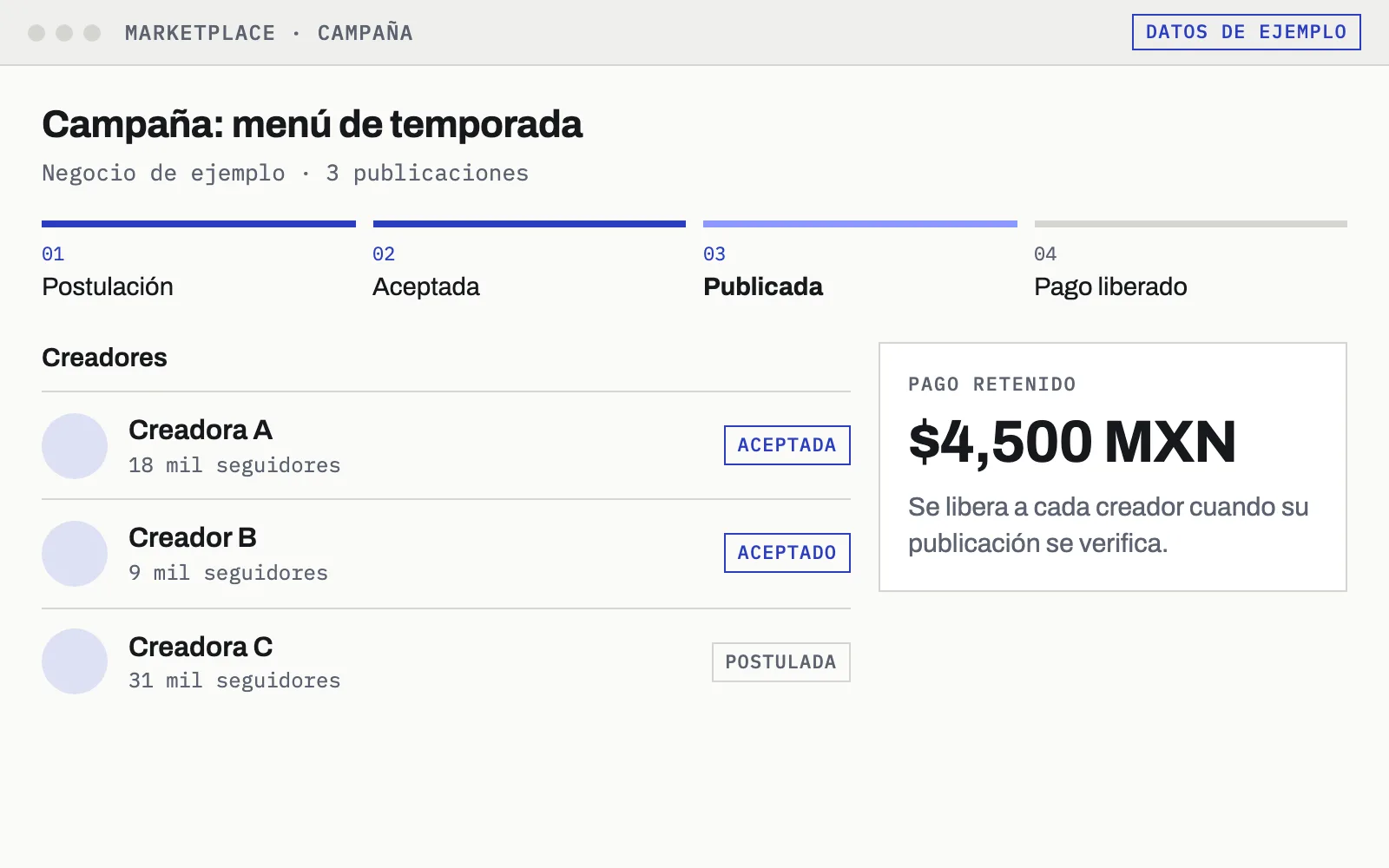Click the 9 mil seguidores text
Image resolution: width=1389 pixels, height=868 pixels.
tap(228, 573)
